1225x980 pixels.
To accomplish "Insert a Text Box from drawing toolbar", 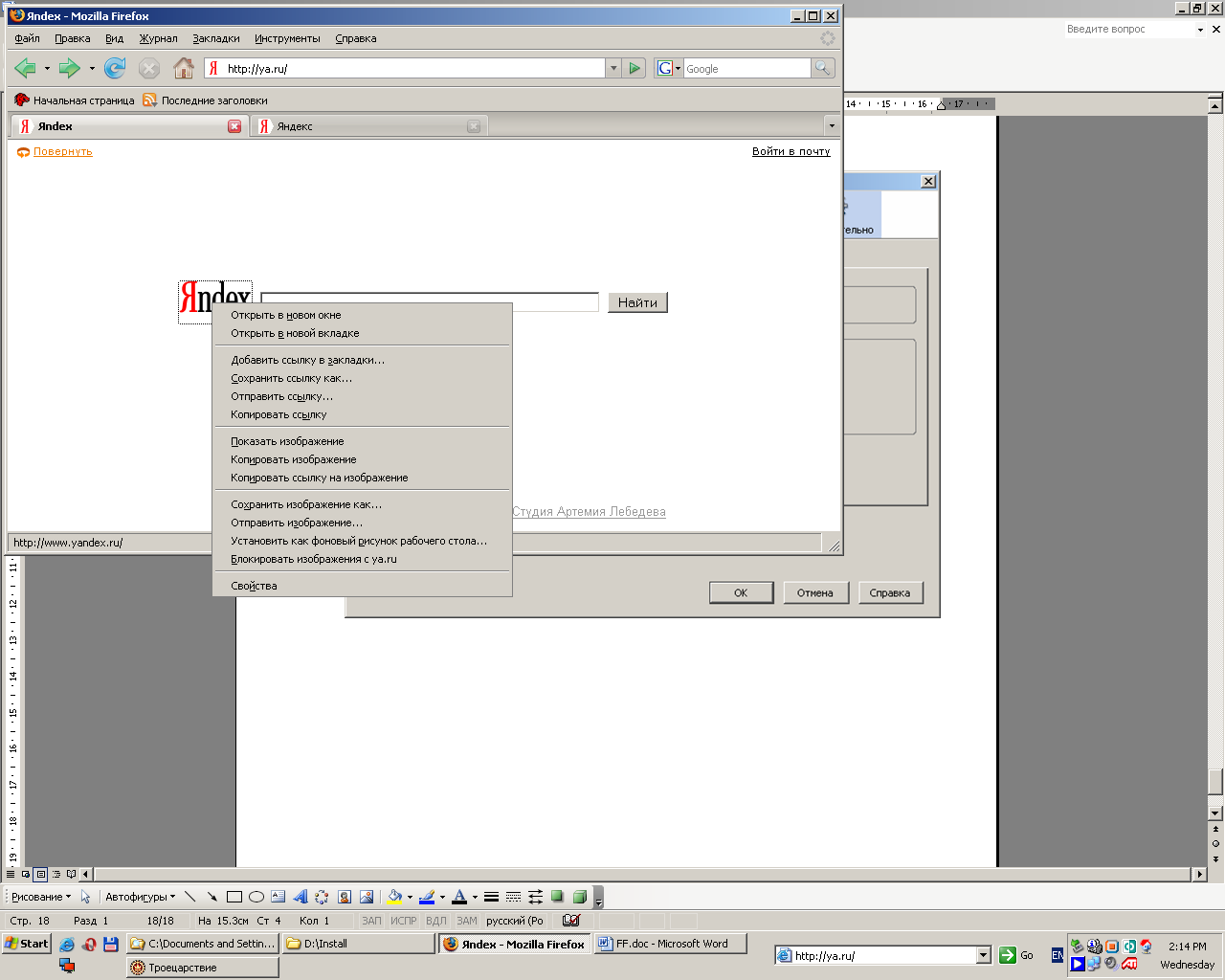I will (x=278, y=897).
